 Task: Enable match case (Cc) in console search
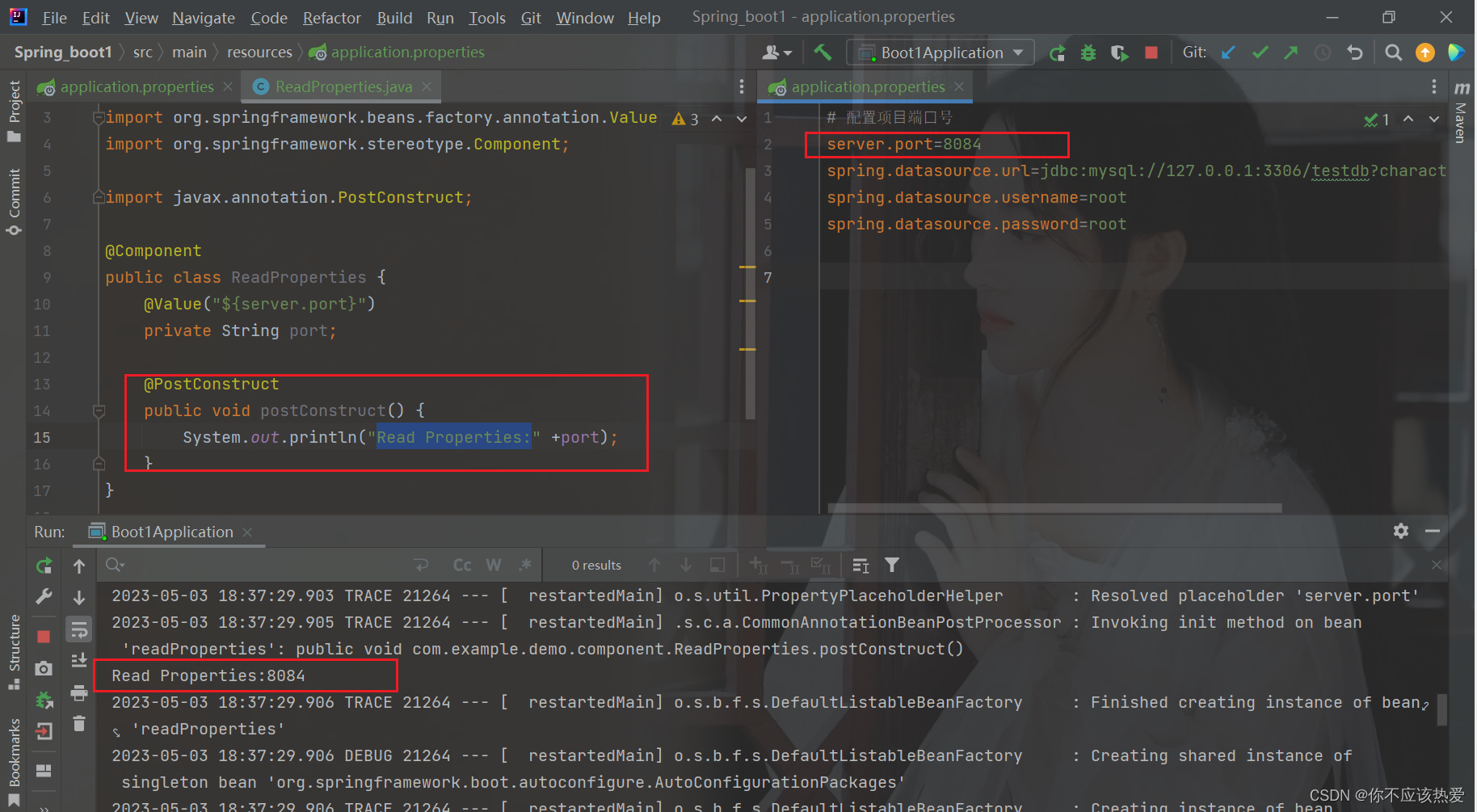[461, 565]
